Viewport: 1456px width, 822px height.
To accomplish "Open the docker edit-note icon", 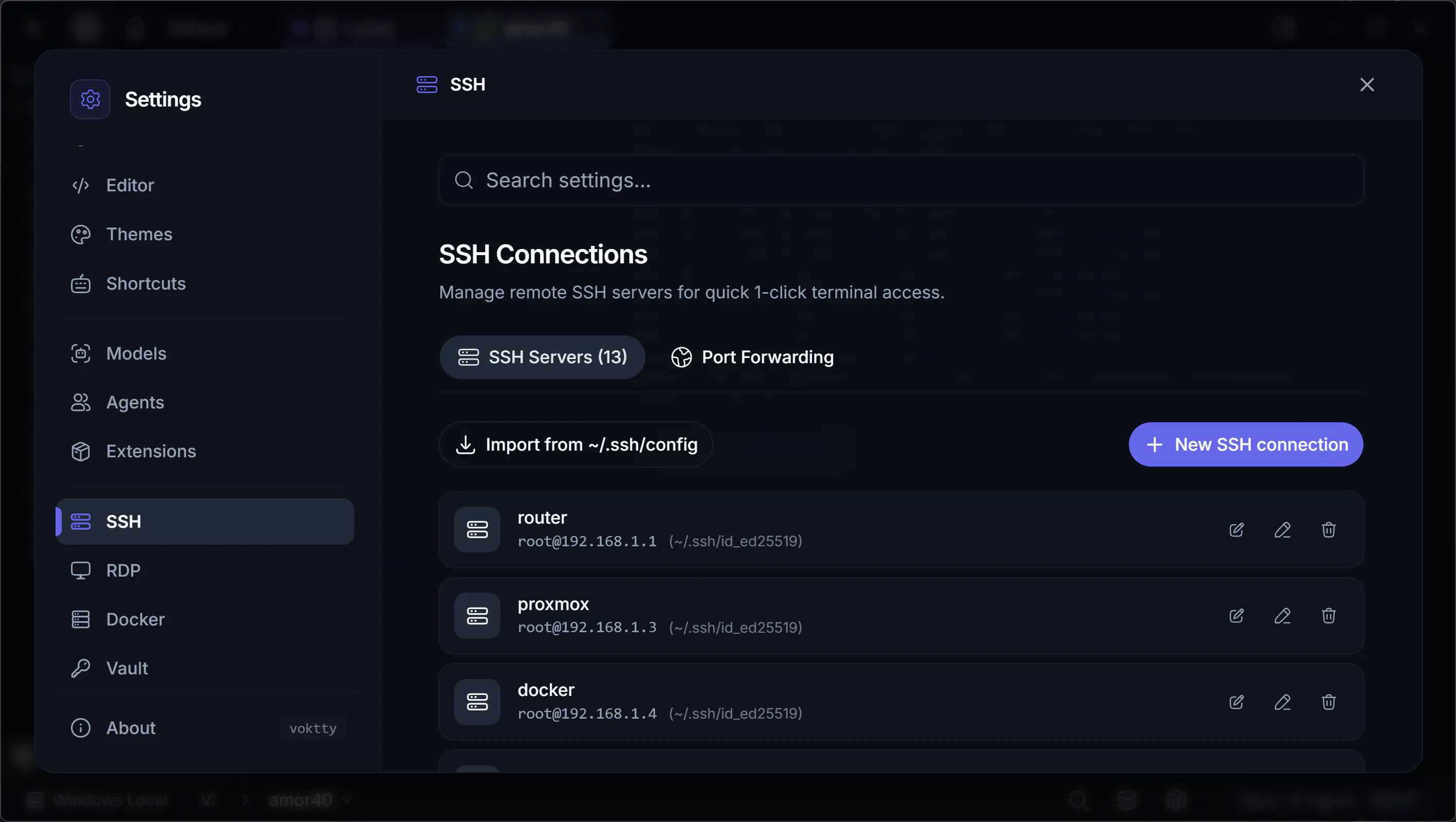I will [x=1237, y=702].
